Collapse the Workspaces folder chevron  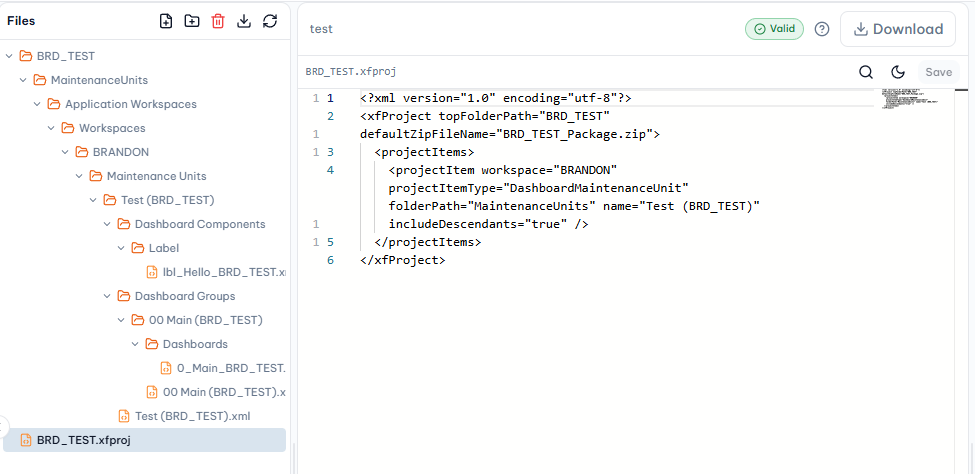(51, 128)
